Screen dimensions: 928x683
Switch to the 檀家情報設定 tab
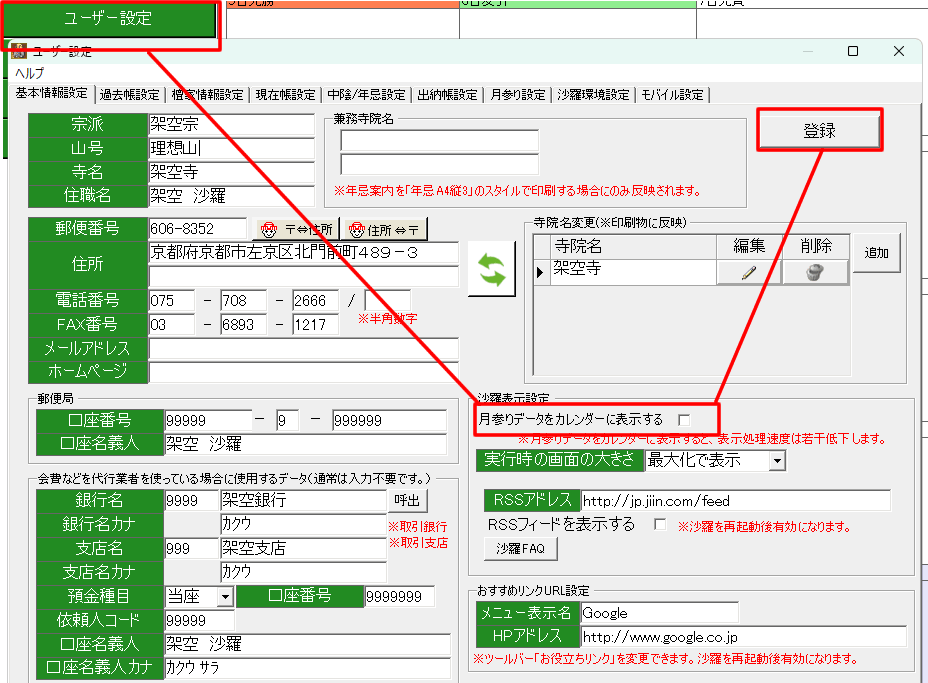click(208, 95)
